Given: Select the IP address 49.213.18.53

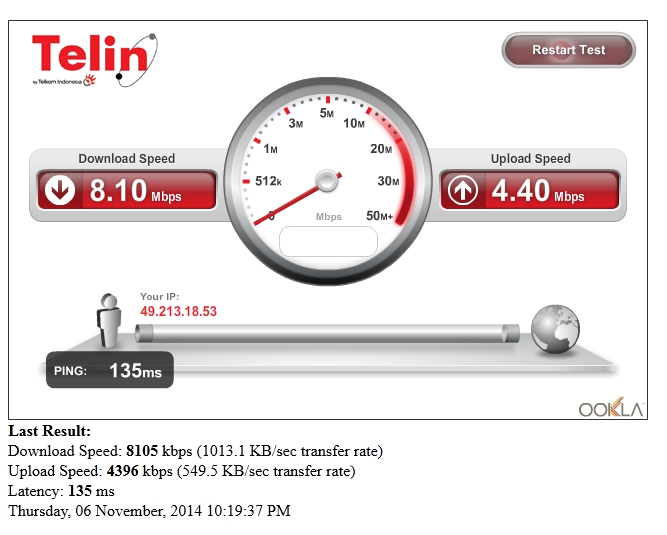Looking at the screenshot, I should pos(179,311).
